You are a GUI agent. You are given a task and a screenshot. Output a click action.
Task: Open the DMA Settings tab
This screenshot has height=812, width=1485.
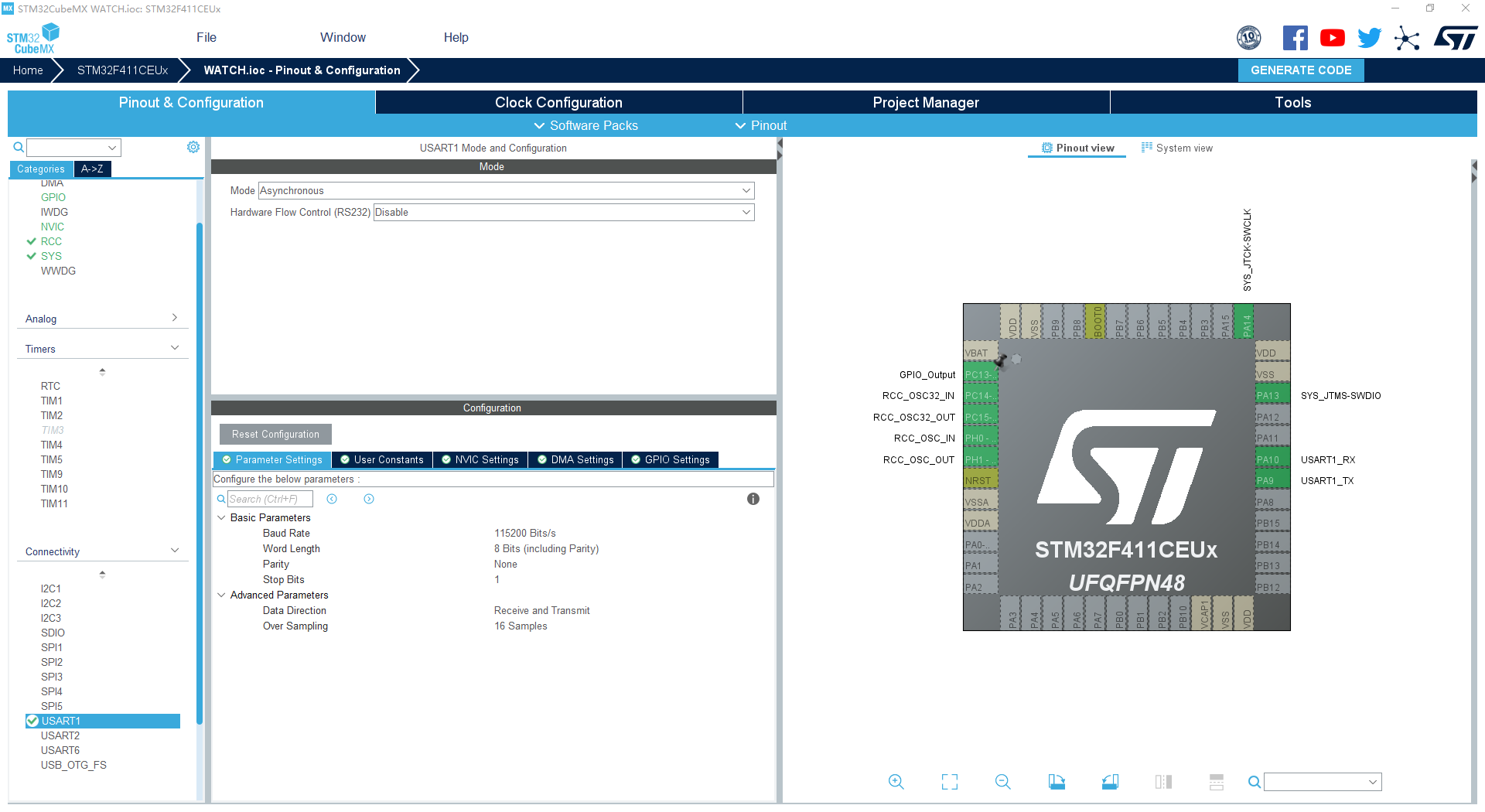tap(575, 459)
